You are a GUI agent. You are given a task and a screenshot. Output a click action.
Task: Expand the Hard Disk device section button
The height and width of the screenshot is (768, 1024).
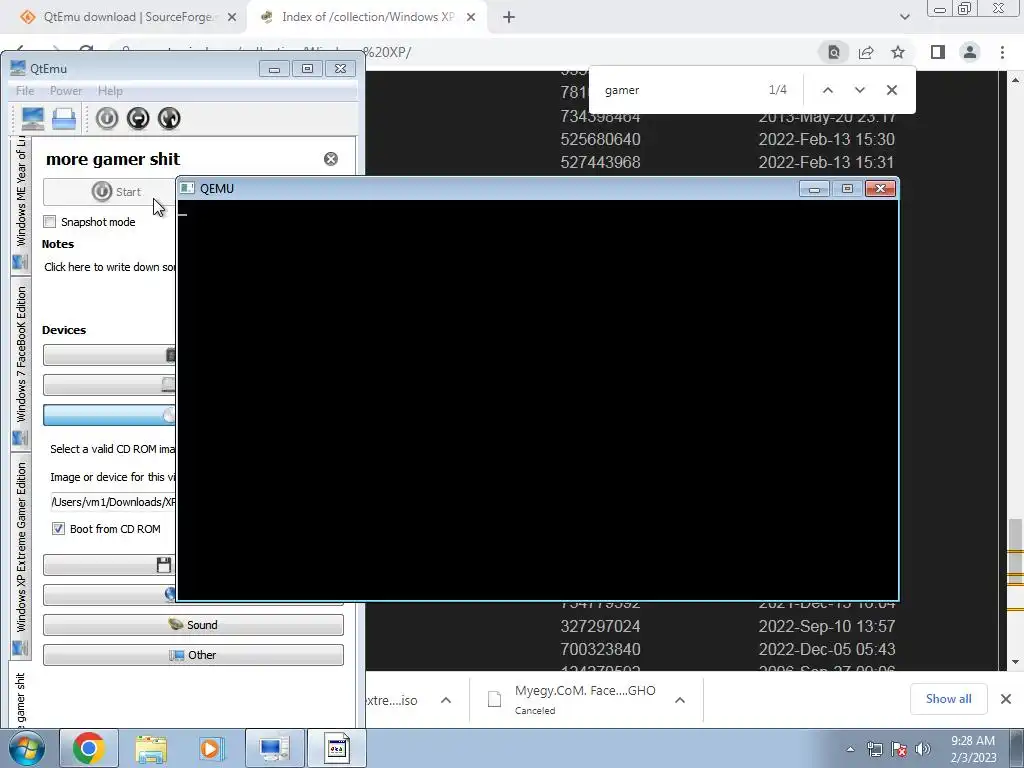(110, 385)
